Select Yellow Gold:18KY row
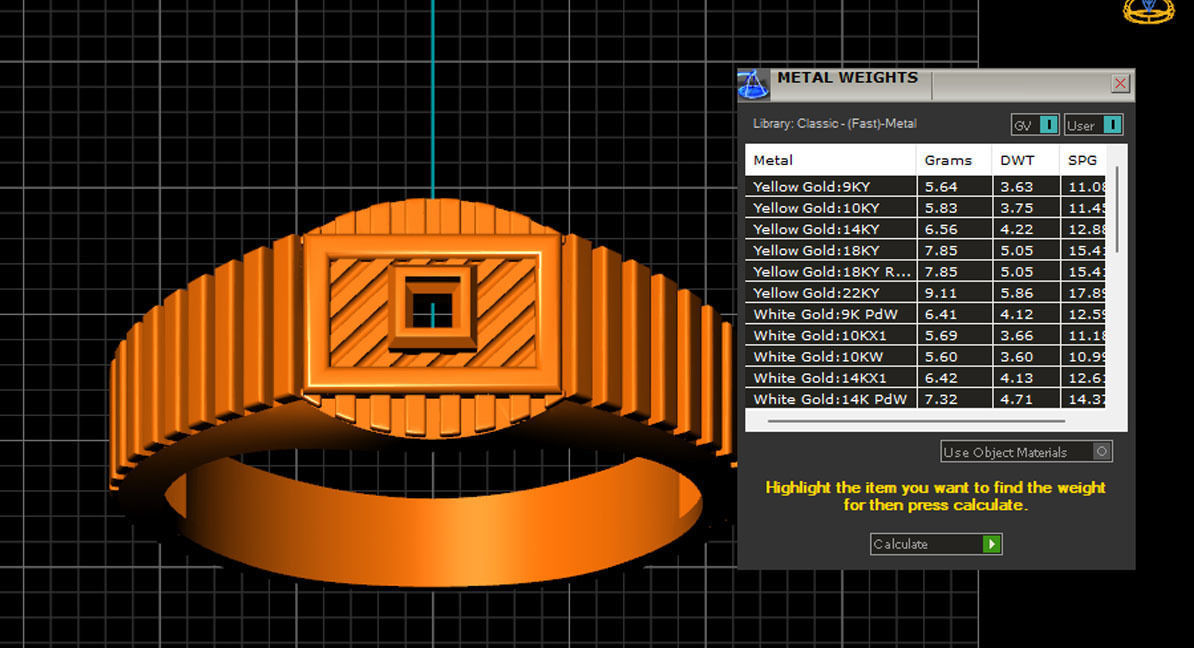The width and height of the screenshot is (1194, 648). click(x=925, y=251)
